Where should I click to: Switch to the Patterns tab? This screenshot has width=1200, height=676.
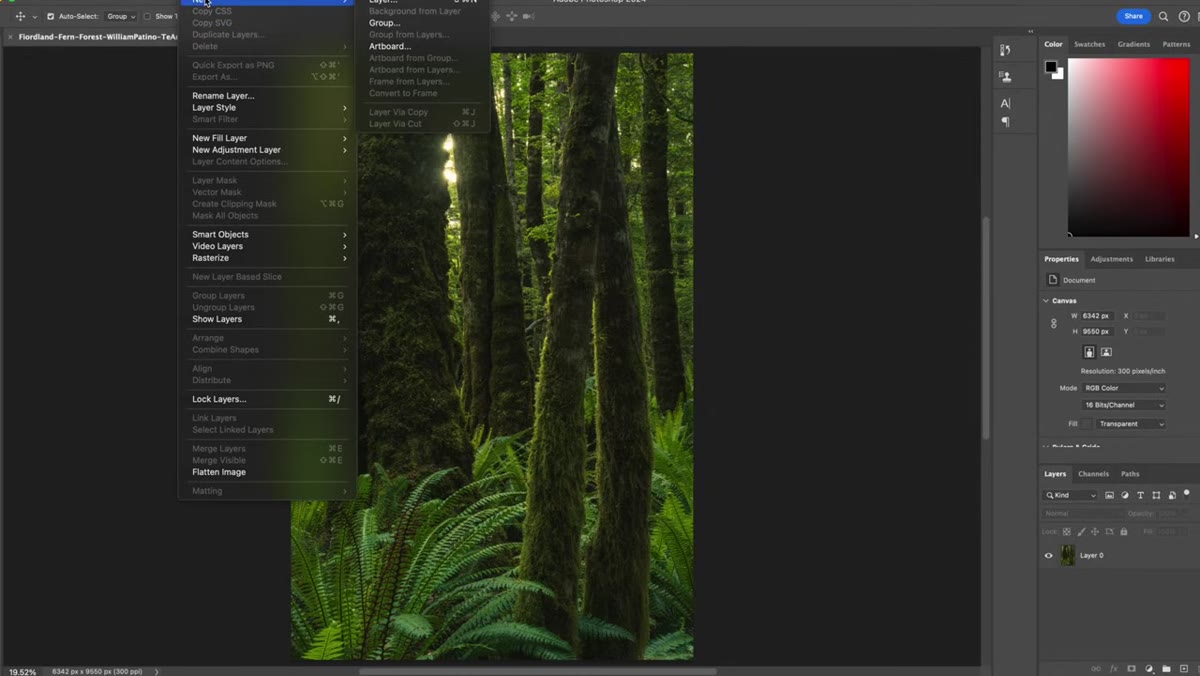point(1176,44)
